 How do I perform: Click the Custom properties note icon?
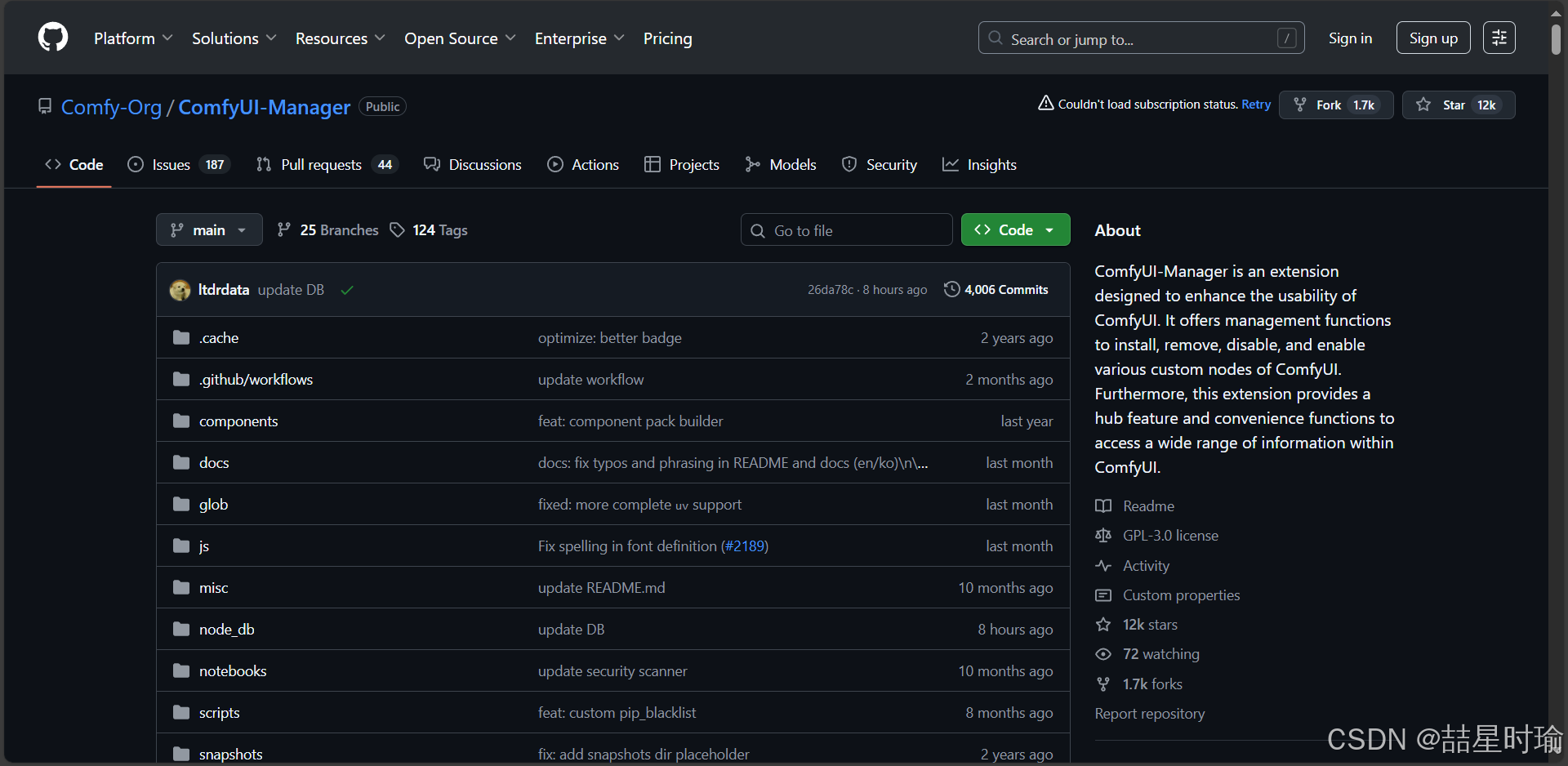(x=1103, y=595)
